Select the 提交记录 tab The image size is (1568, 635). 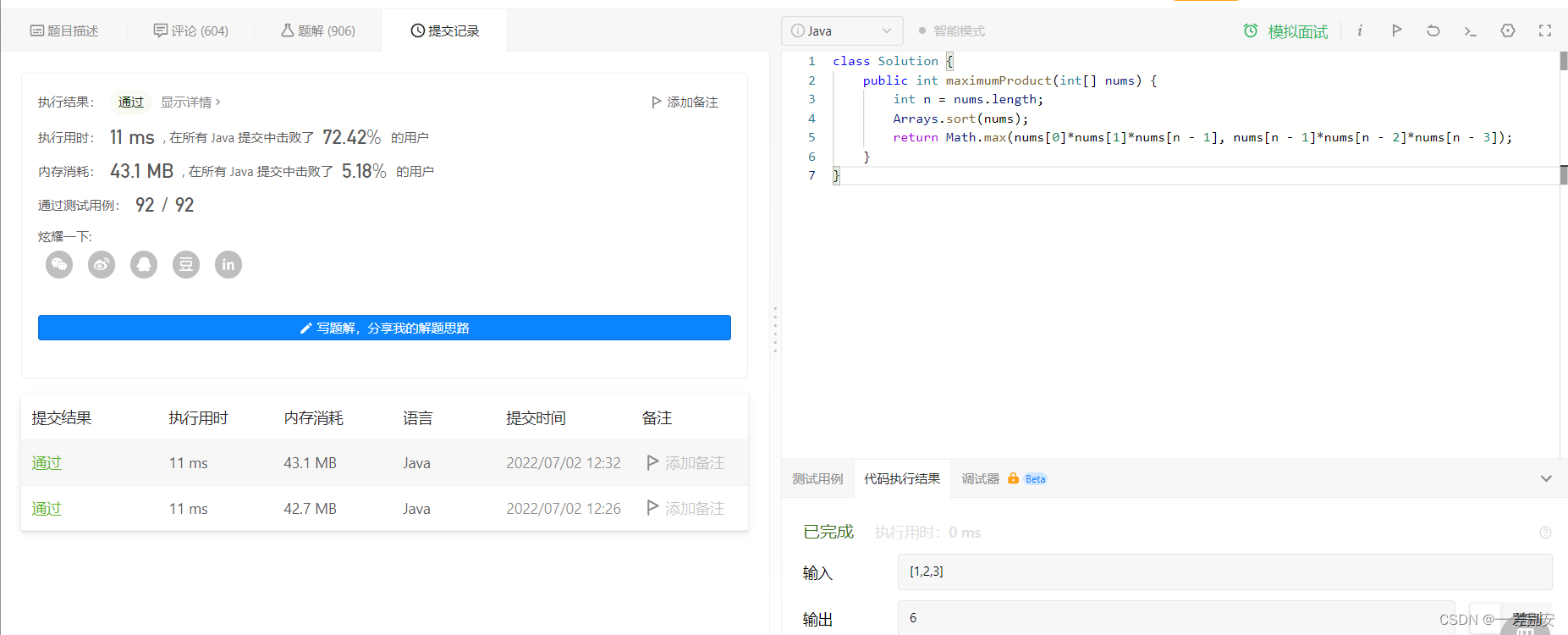(445, 30)
